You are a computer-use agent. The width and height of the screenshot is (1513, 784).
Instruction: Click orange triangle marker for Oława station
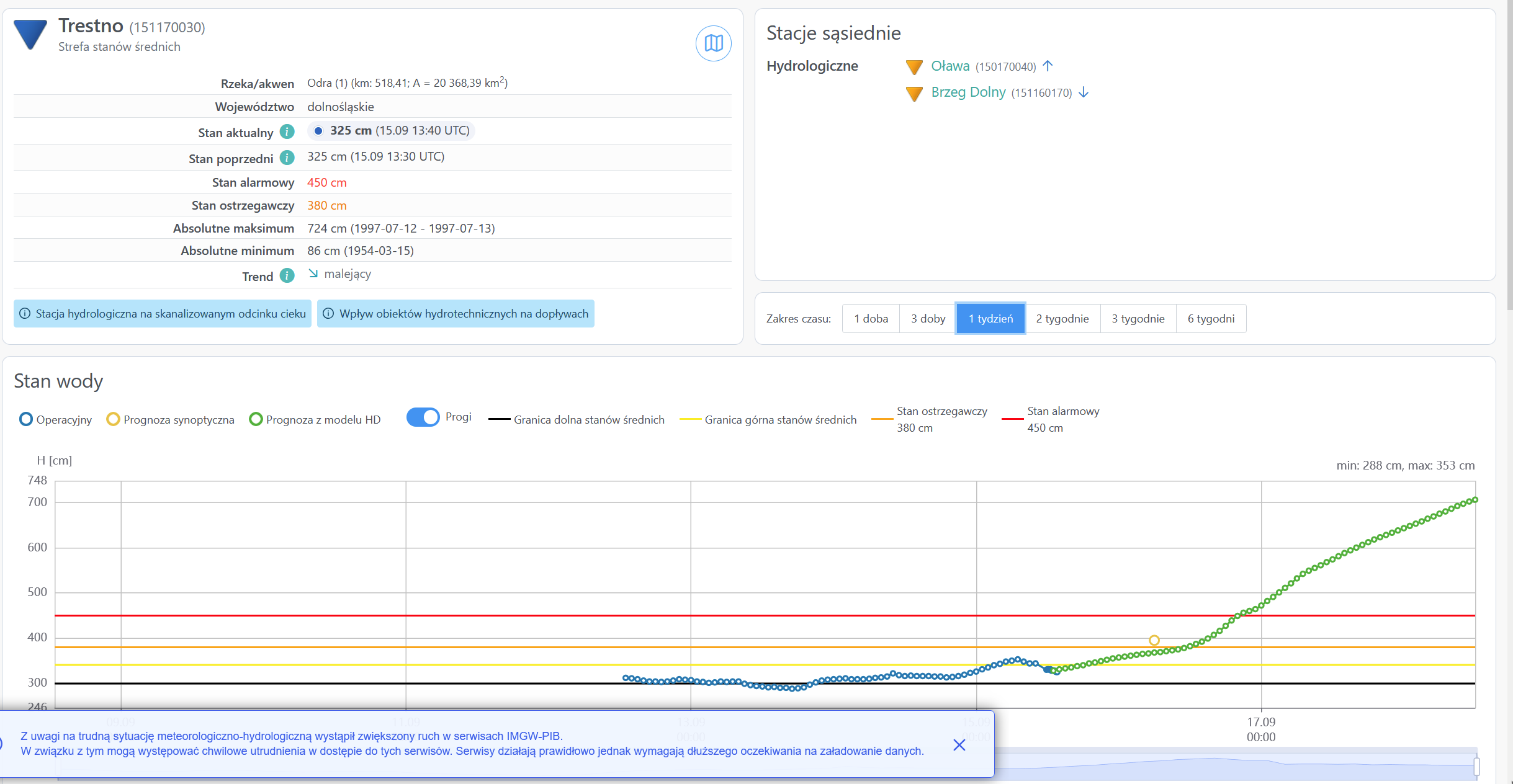click(x=914, y=66)
